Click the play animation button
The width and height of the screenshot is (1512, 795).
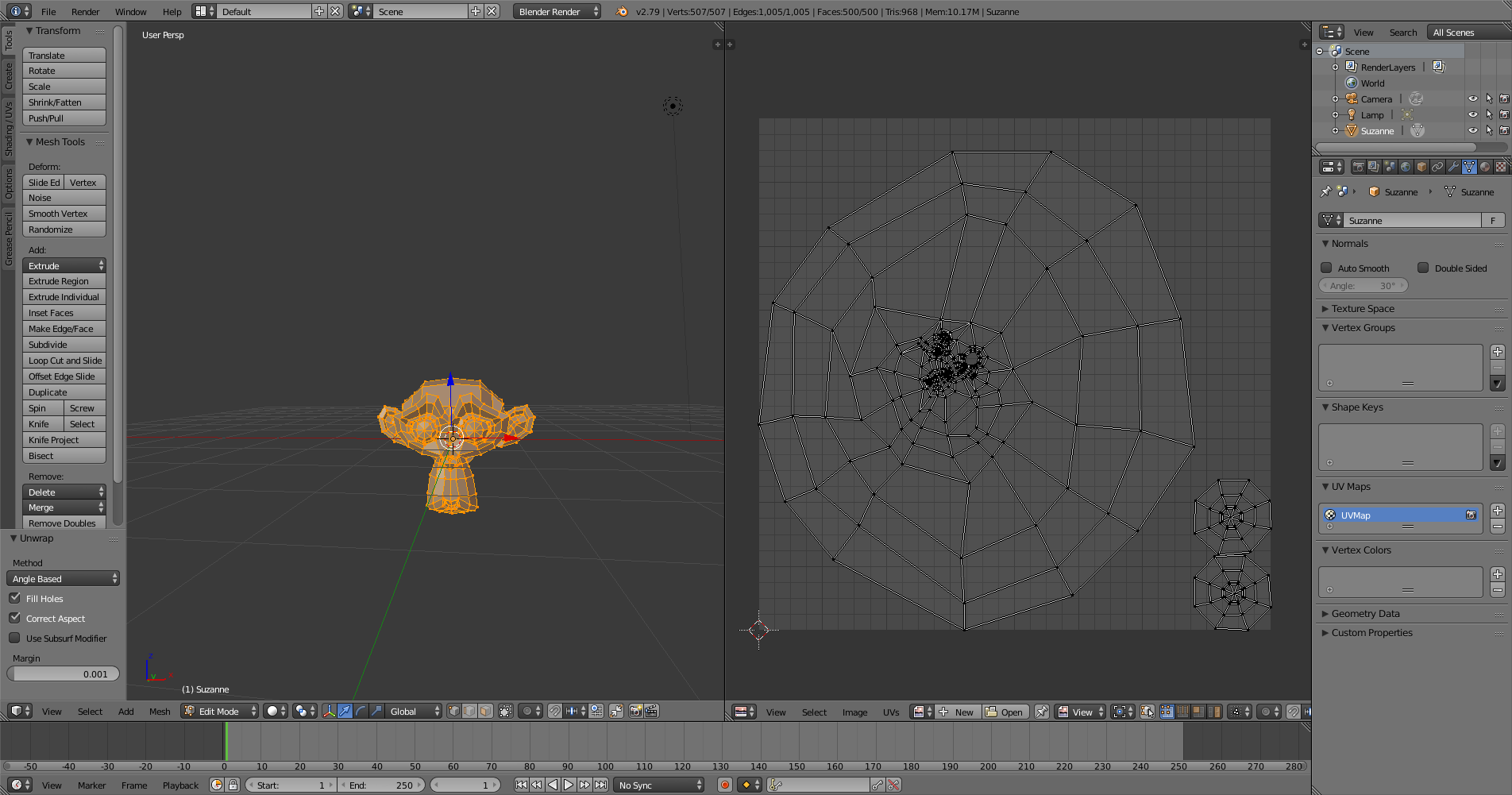tap(569, 785)
